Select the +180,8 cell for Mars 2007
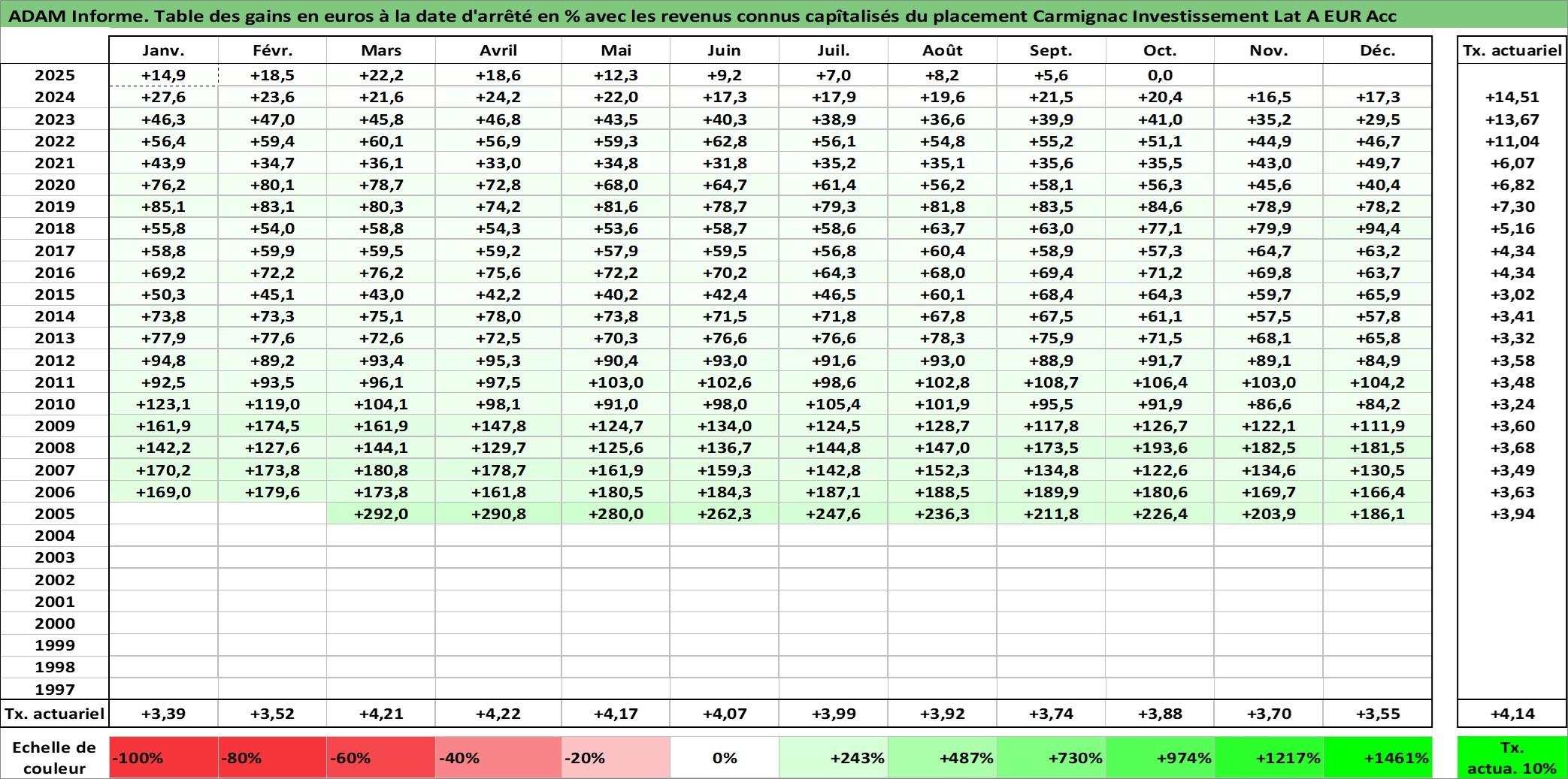This screenshot has width=1568, height=779. tap(381, 470)
